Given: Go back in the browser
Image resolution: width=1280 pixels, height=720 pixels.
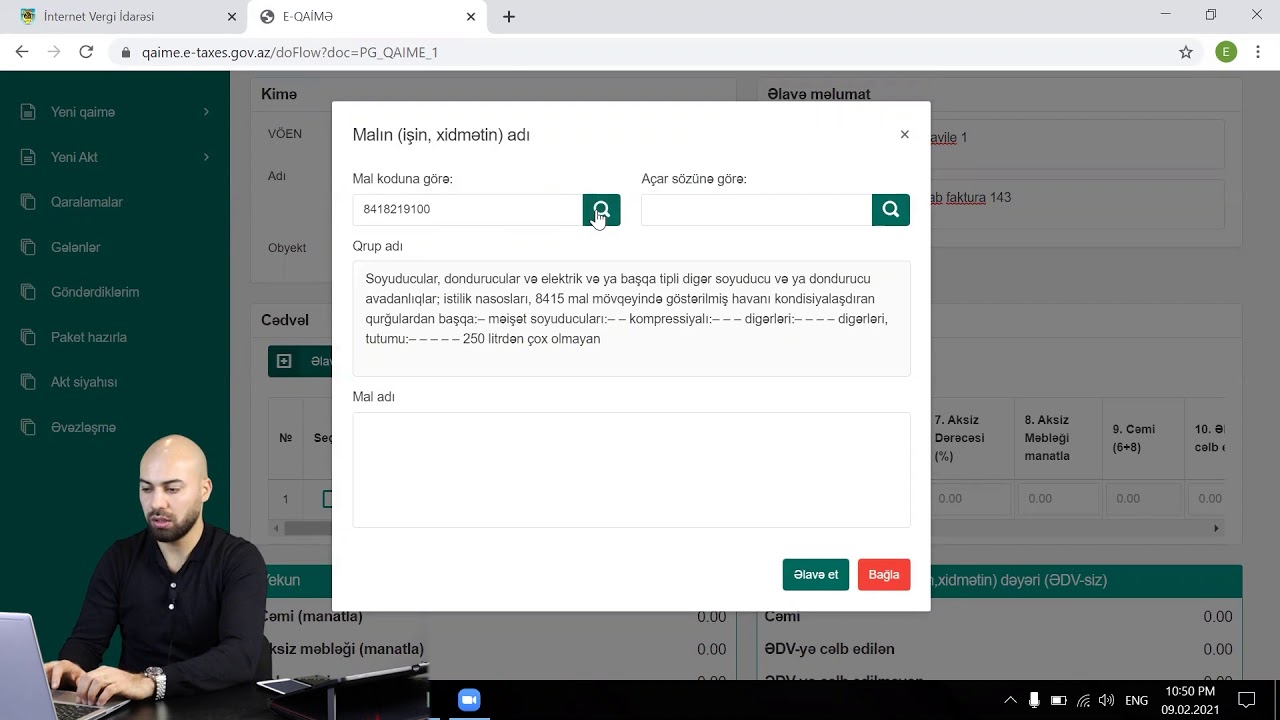Looking at the screenshot, I should [22, 52].
